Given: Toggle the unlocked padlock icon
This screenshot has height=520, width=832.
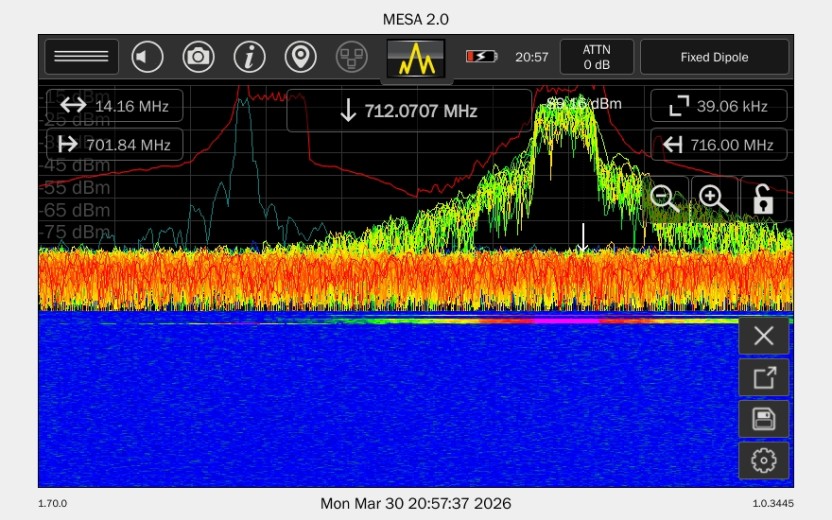Looking at the screenshot, I should (763, 198).
